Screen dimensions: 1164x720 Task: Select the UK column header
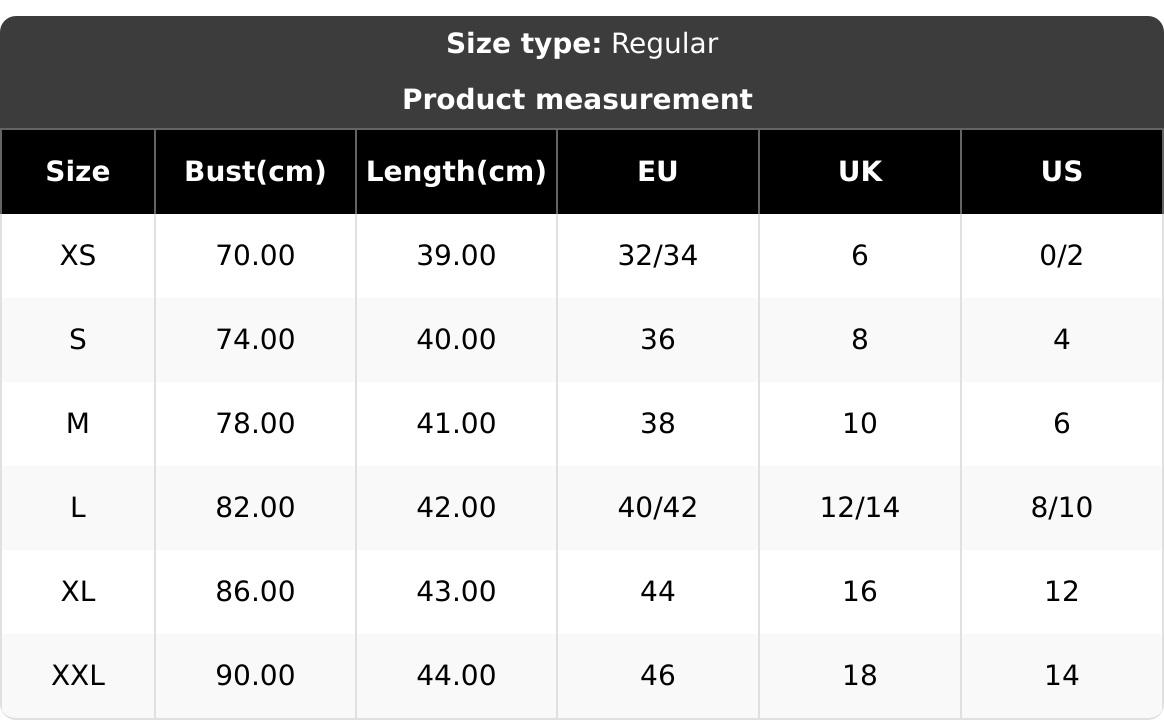coord(860,172)
